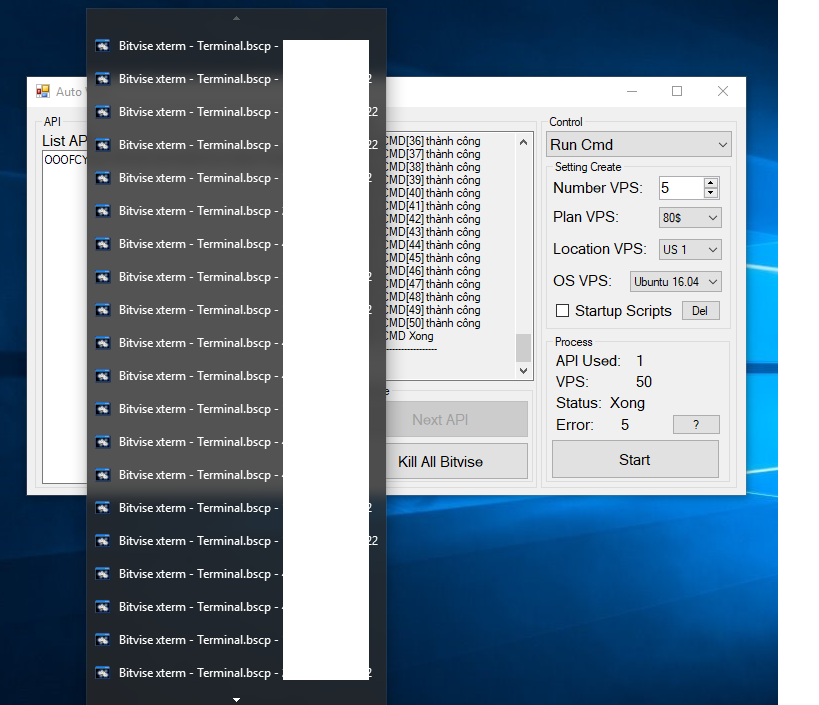This screenshot has width=819, height=705.
Task: Click the Bitvise icon of the topmost list entry
Action: pos(102,46)
